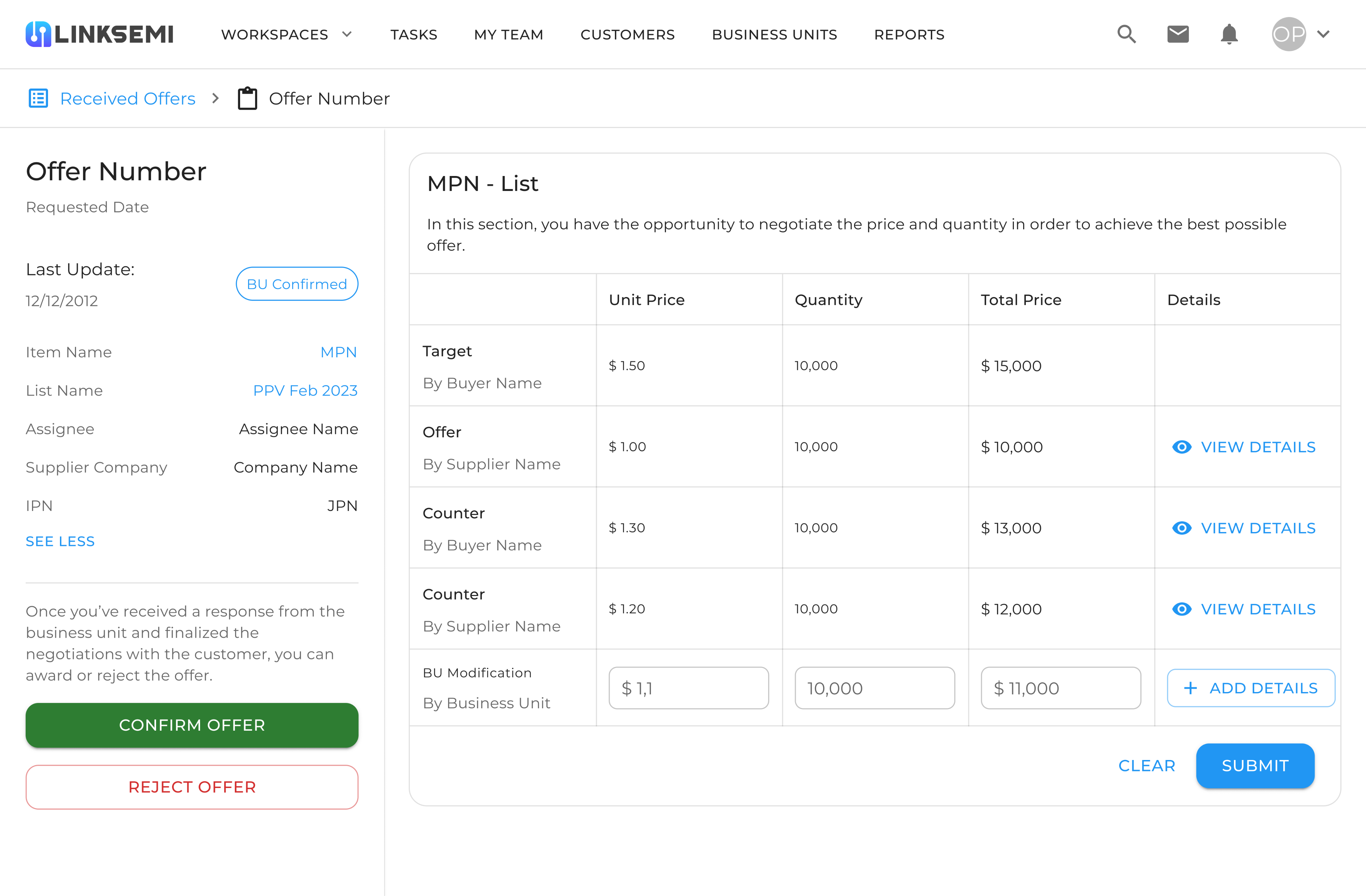The height and width of the screenshot is (896, 1366).
Task: Submit the BU modification
Action: (1255, 766)
